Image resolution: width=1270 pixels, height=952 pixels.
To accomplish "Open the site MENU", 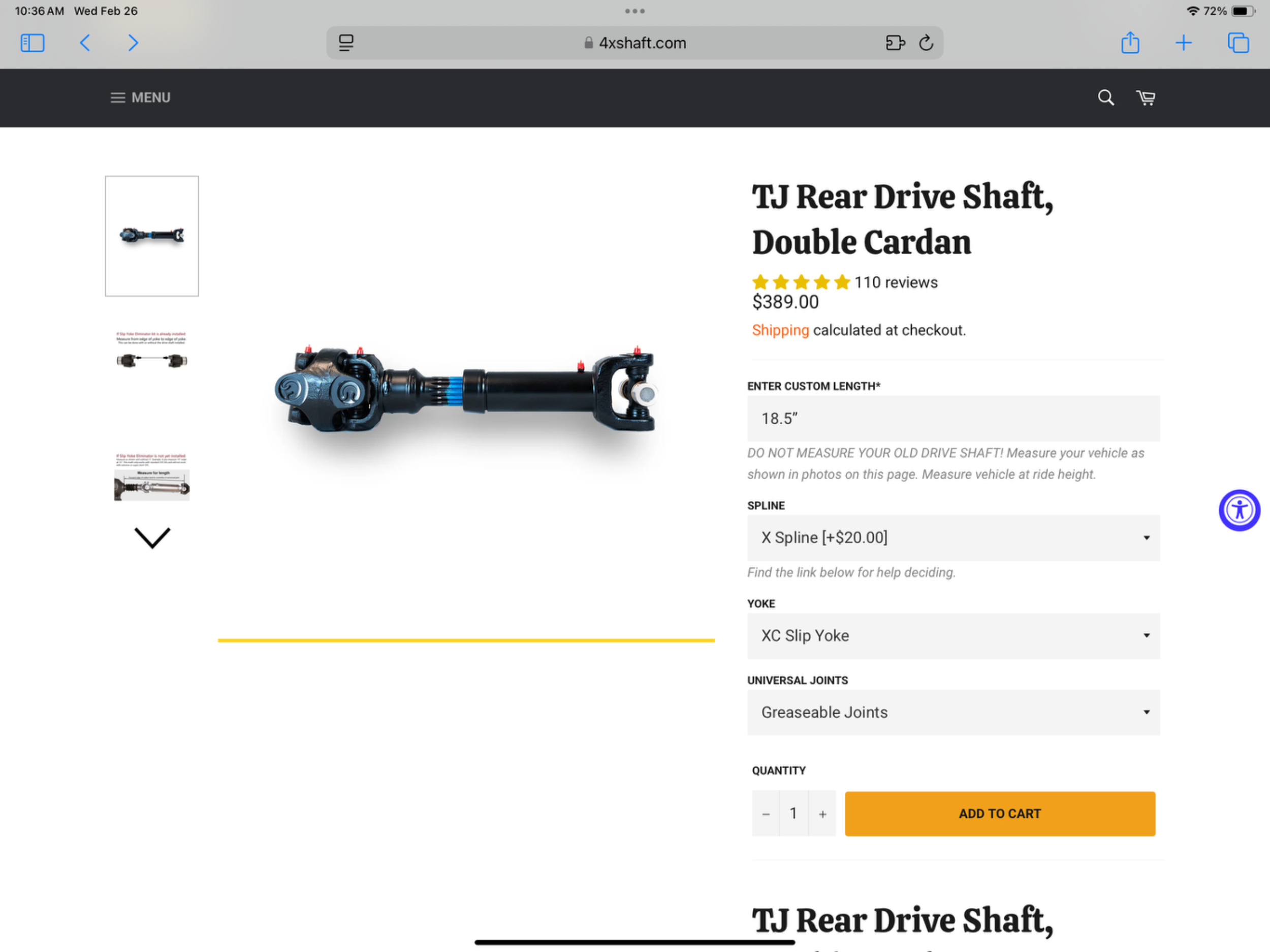I will (141, 98).
